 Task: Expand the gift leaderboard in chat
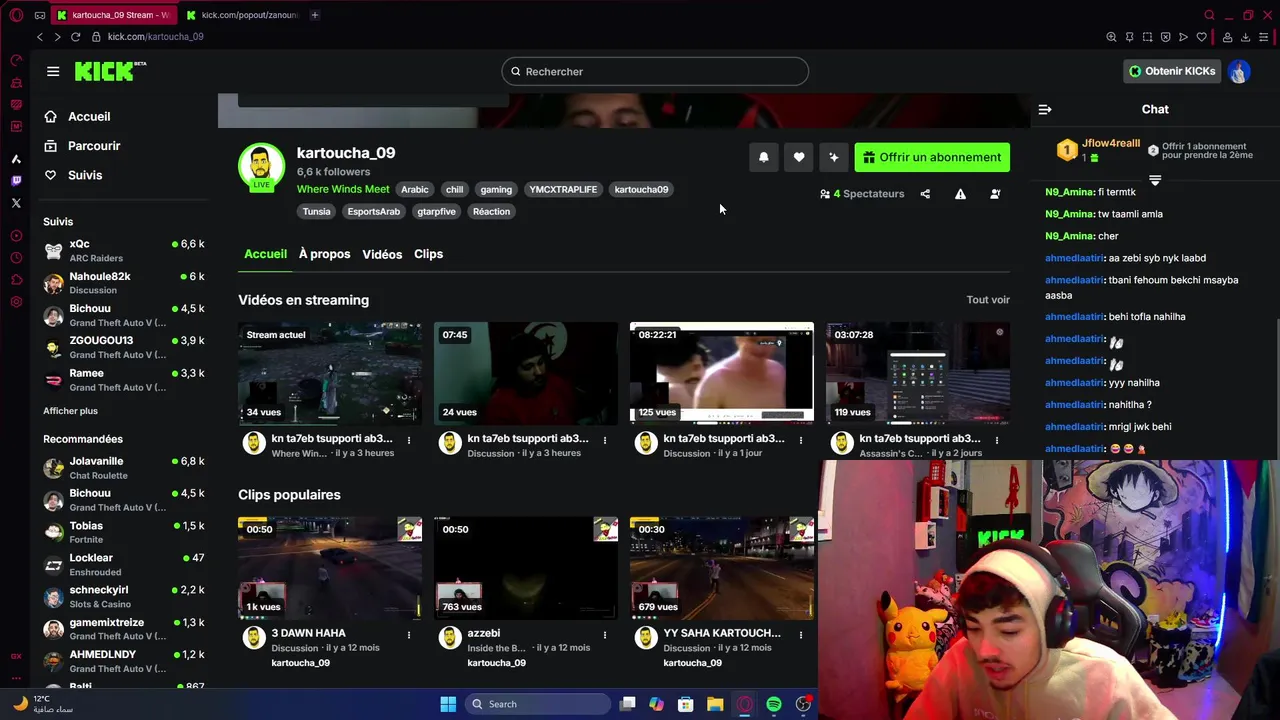coord(1155,181)
